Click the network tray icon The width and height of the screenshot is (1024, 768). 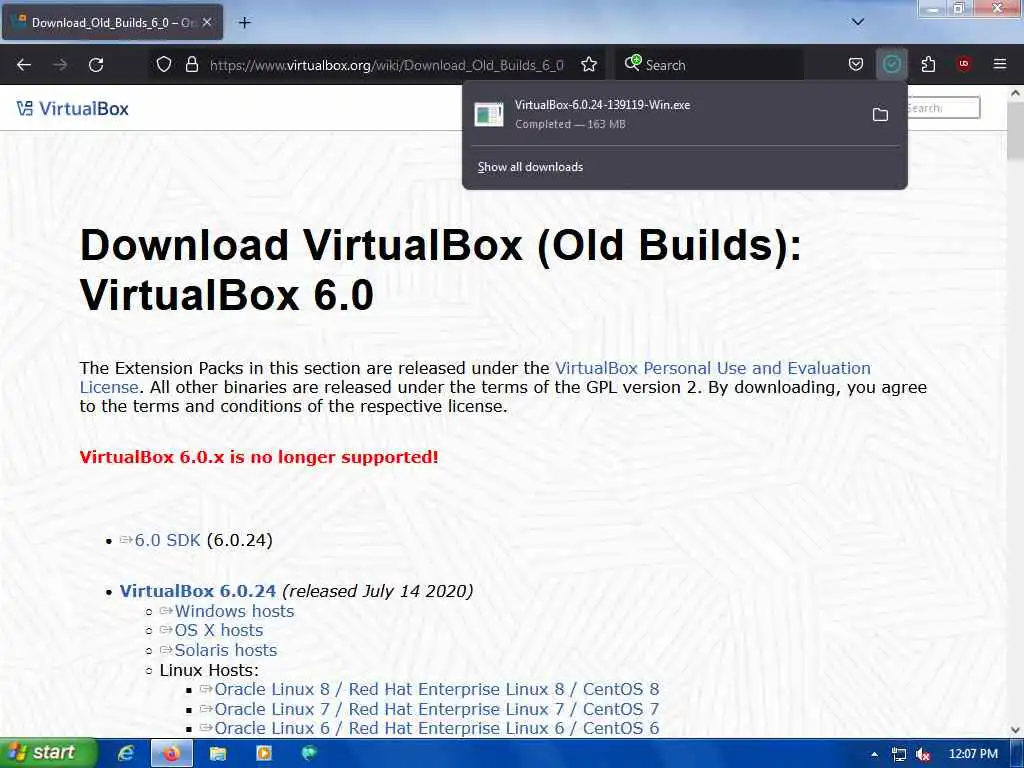[x=899, y=754]
